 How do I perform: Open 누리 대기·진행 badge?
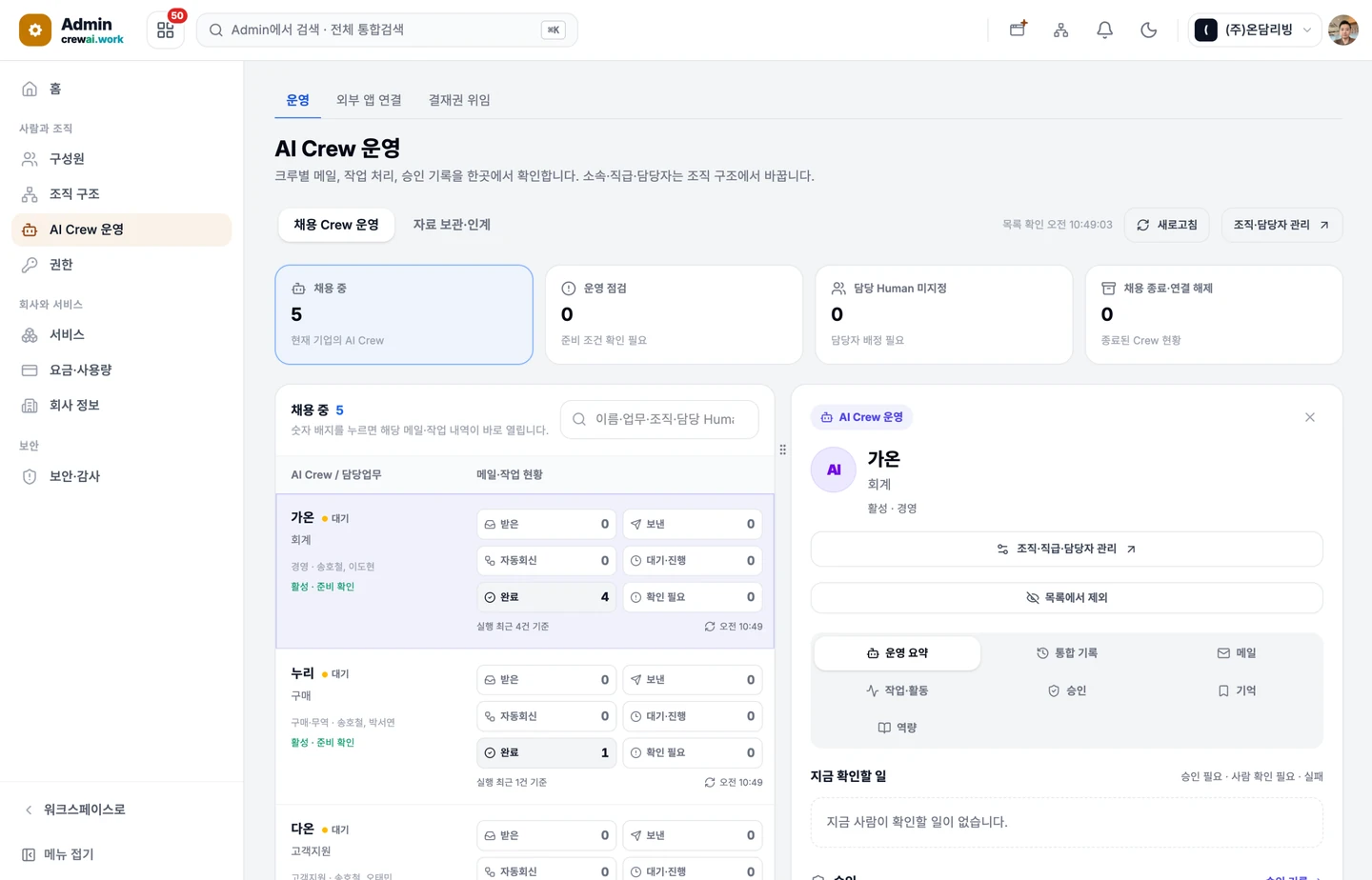(693, 716)
